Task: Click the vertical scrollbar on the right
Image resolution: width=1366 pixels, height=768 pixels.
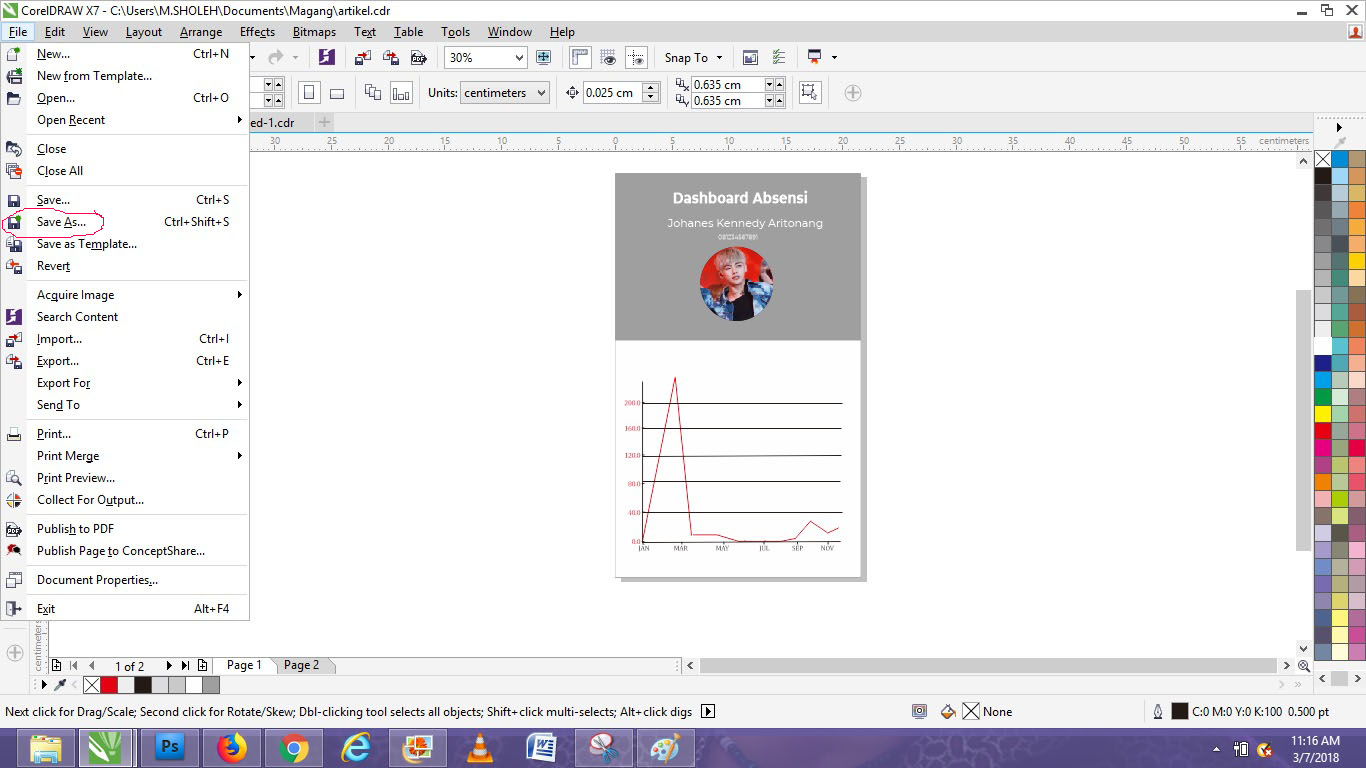Action: [1303, 420]
